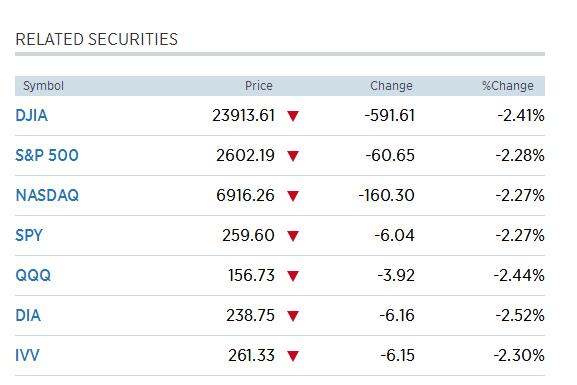Open the NASDAQ symbol link
Image resolution: width=577 pixels, height=385 pixels.
pyautogui.click(x=47, y=195)
